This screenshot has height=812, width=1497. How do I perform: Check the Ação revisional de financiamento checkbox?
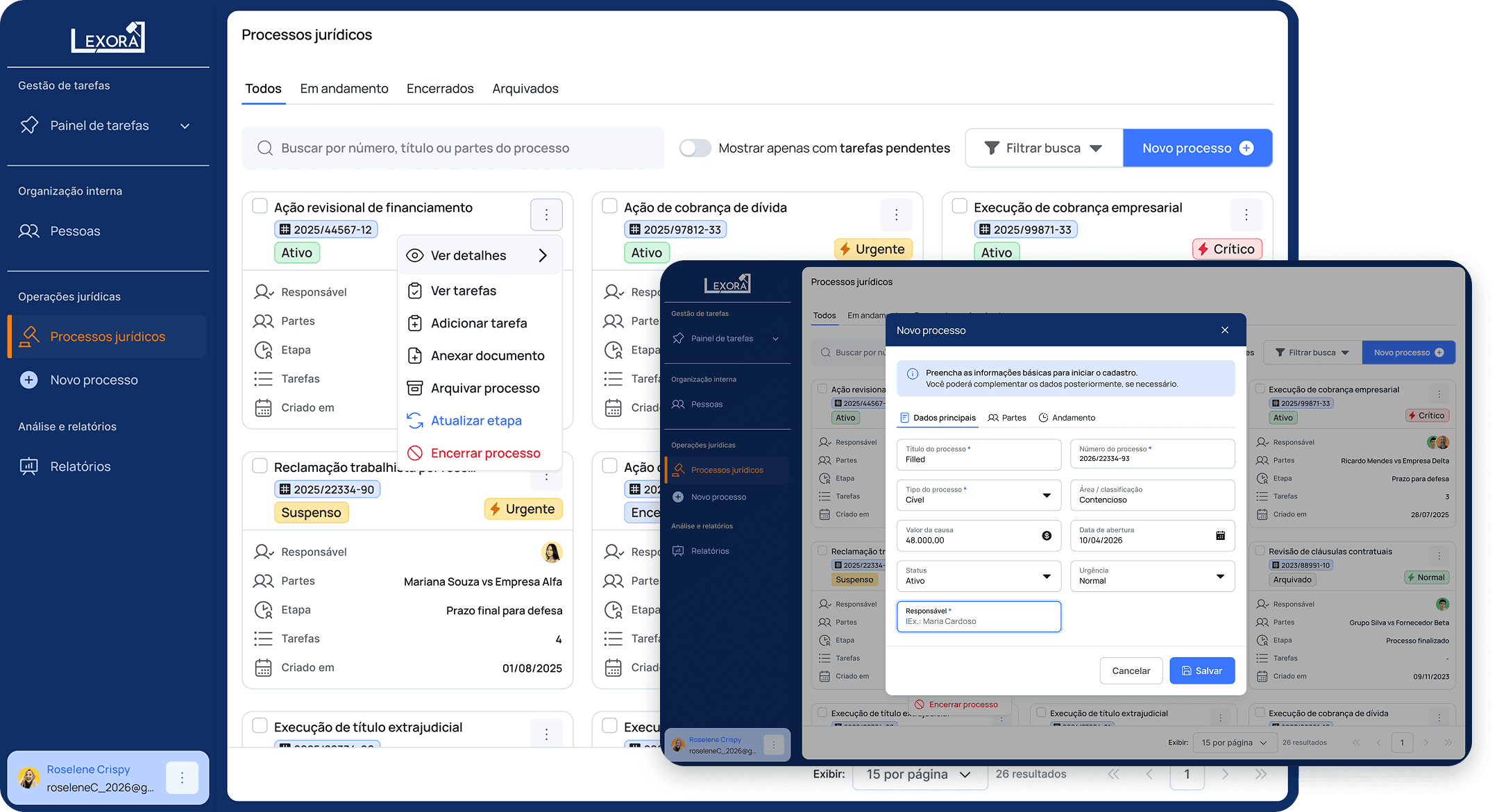coord(260,206)
